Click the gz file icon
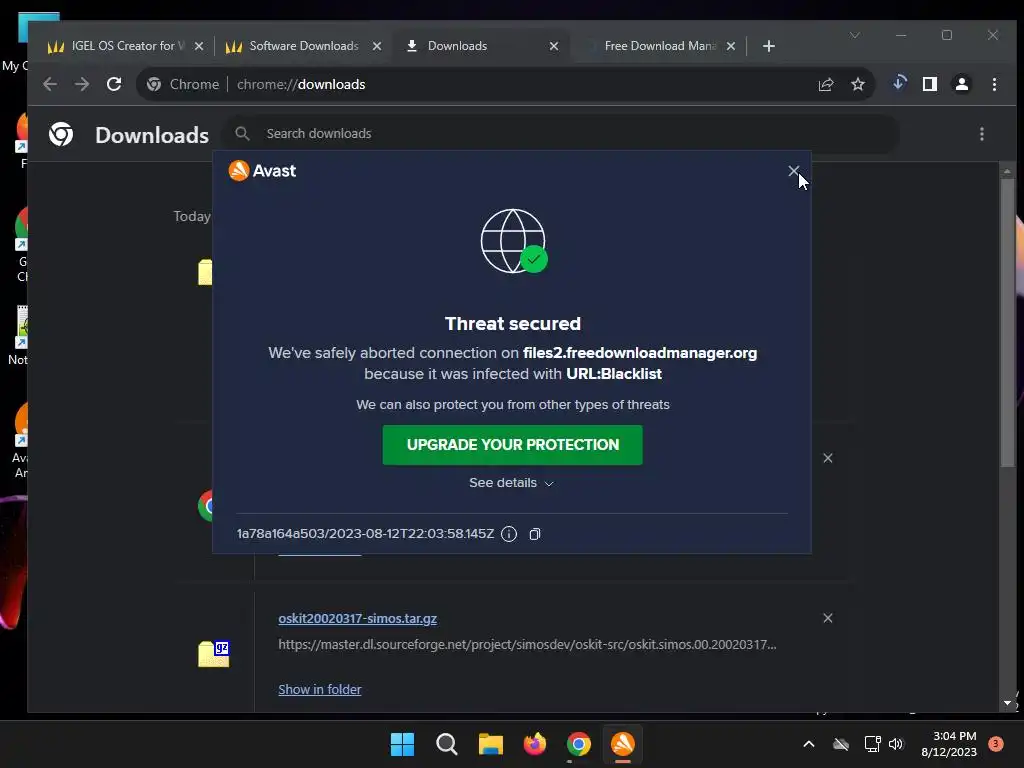The width and height of the screenshot is (1024, 768). [x=214, y=653]
